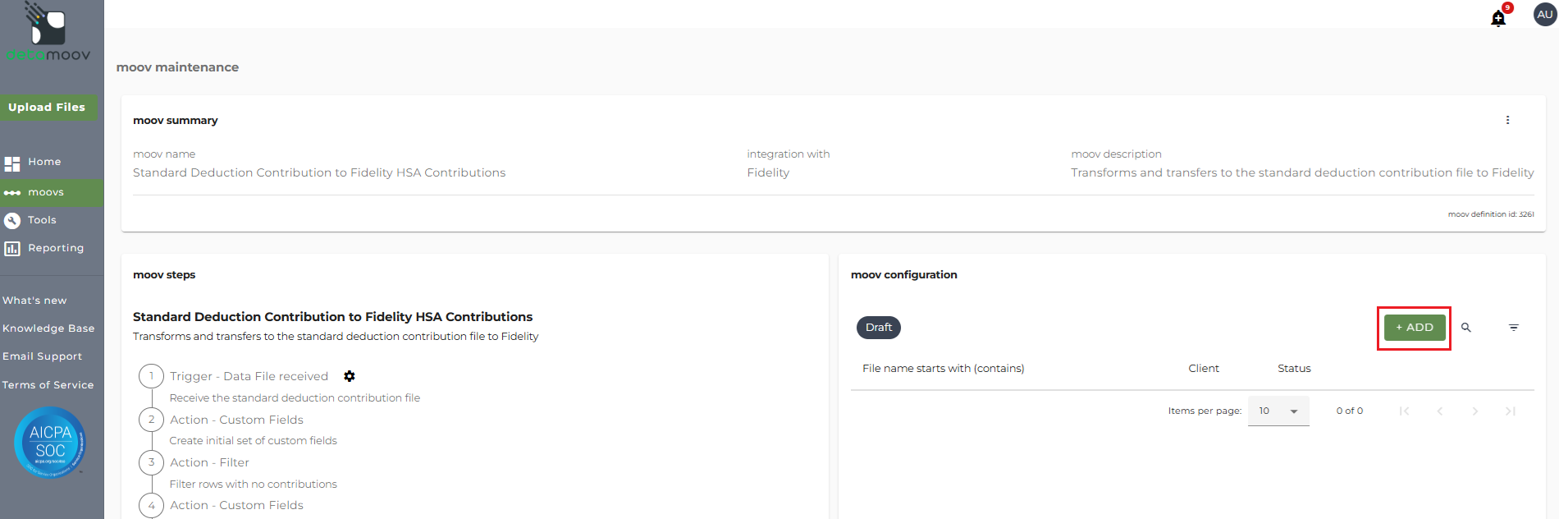The width and height of the screenshot is (1568, 519).
Task: Add a new moov configuration
Action: (x=1415, y=328)
